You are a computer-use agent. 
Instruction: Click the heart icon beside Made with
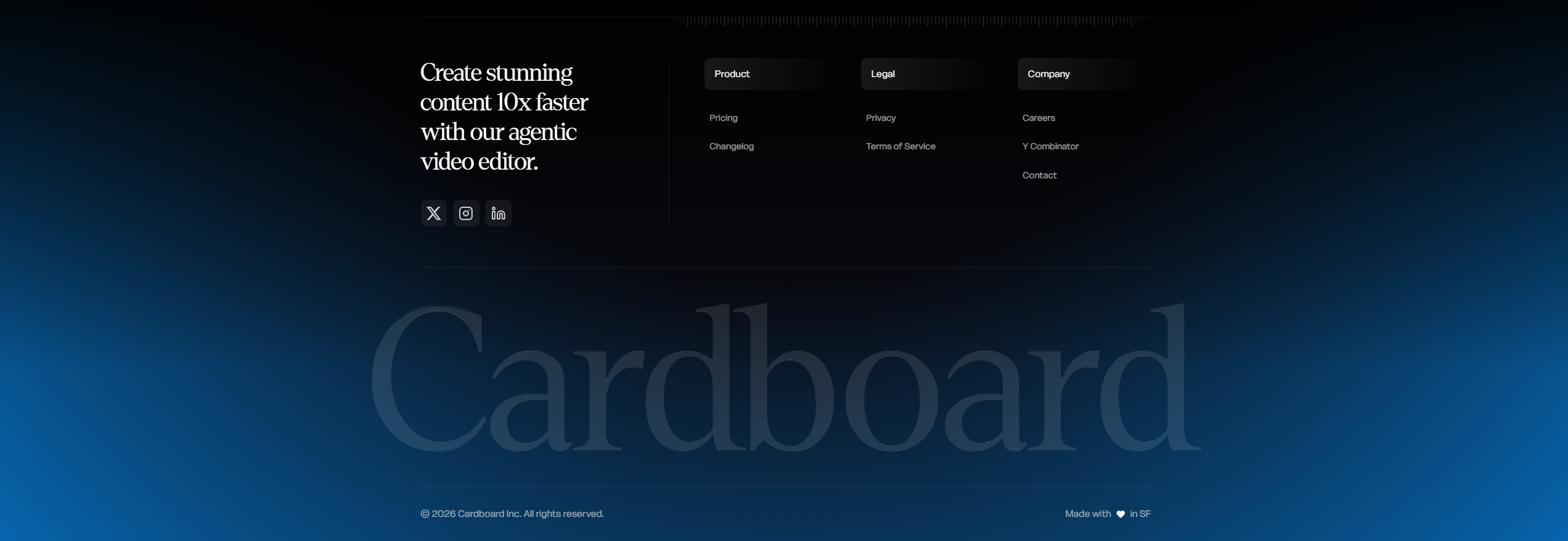click(x=1121, y=514)
